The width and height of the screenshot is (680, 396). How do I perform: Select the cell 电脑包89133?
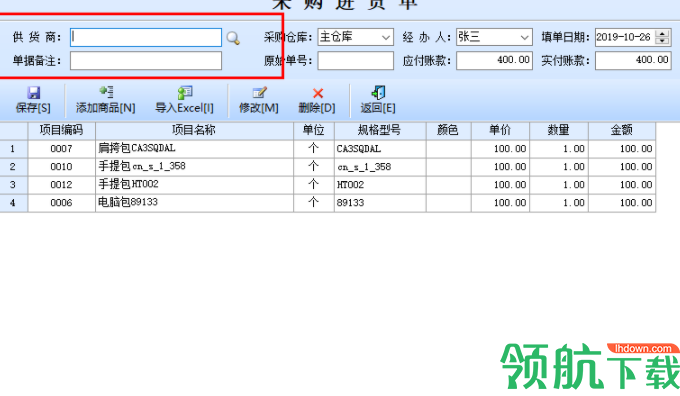[194, 203]
